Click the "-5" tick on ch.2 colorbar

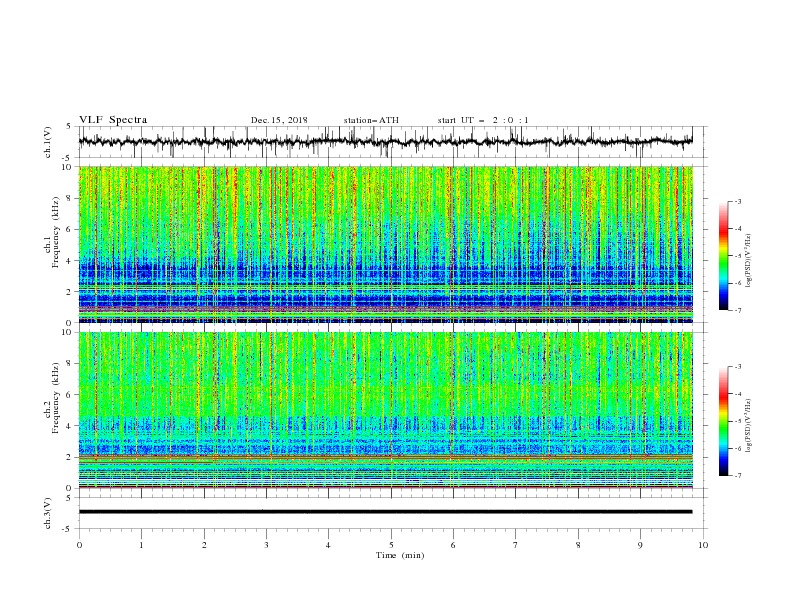[x=737, y=421]
